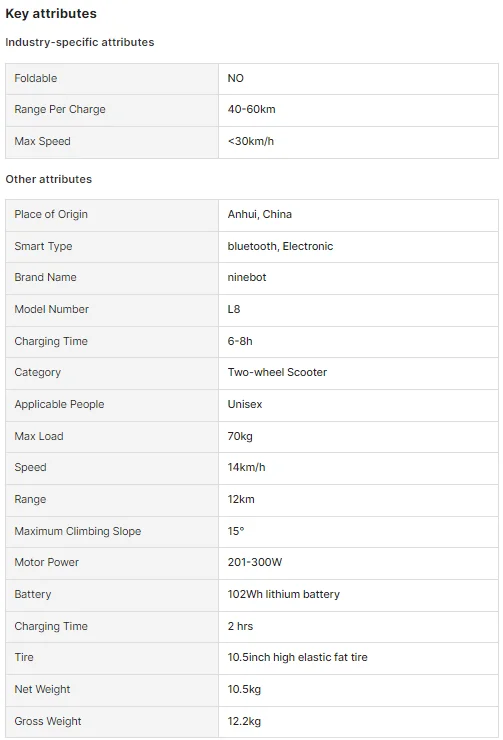Click the 6-8h charging time value
The image size is (503, 740).
pyautogui.click(x=240, y=341)
